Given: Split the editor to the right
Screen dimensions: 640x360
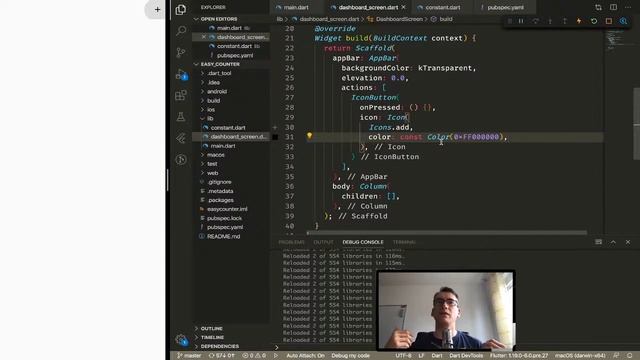Looking at the screenshot, I should (613, 7).
